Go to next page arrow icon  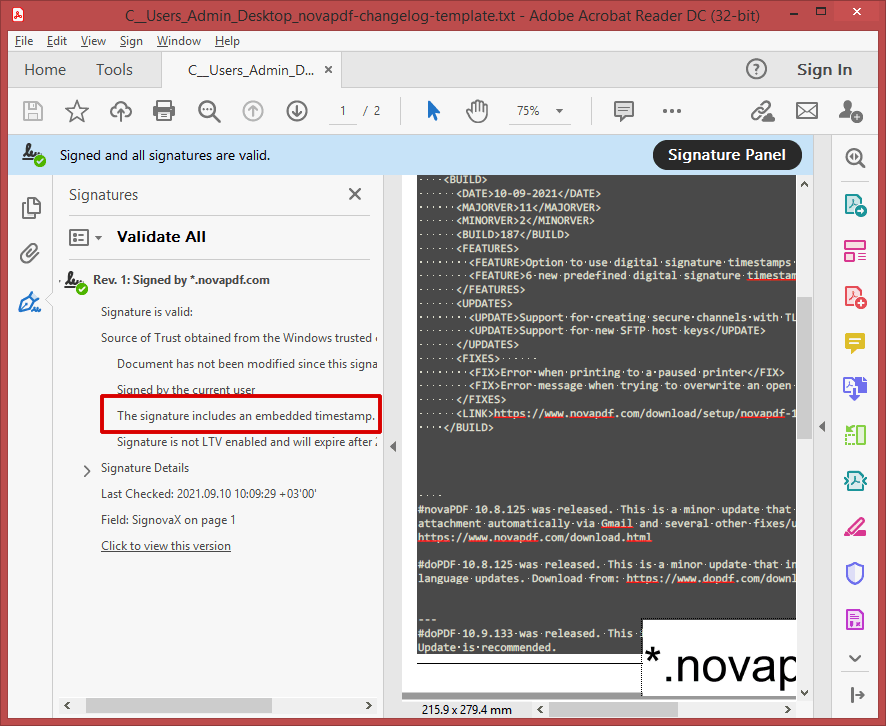(297, 111)
